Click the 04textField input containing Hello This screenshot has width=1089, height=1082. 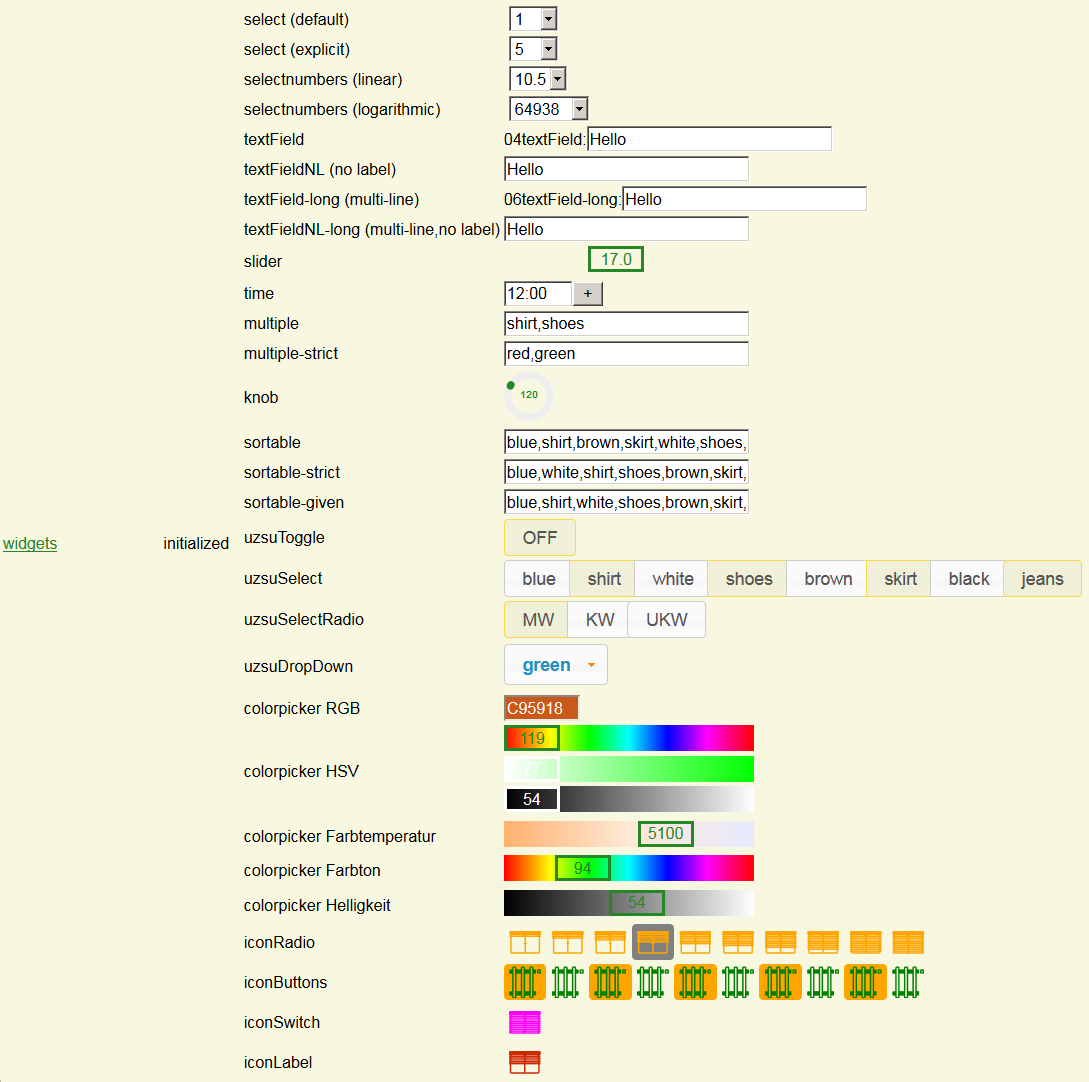[709, 139]
